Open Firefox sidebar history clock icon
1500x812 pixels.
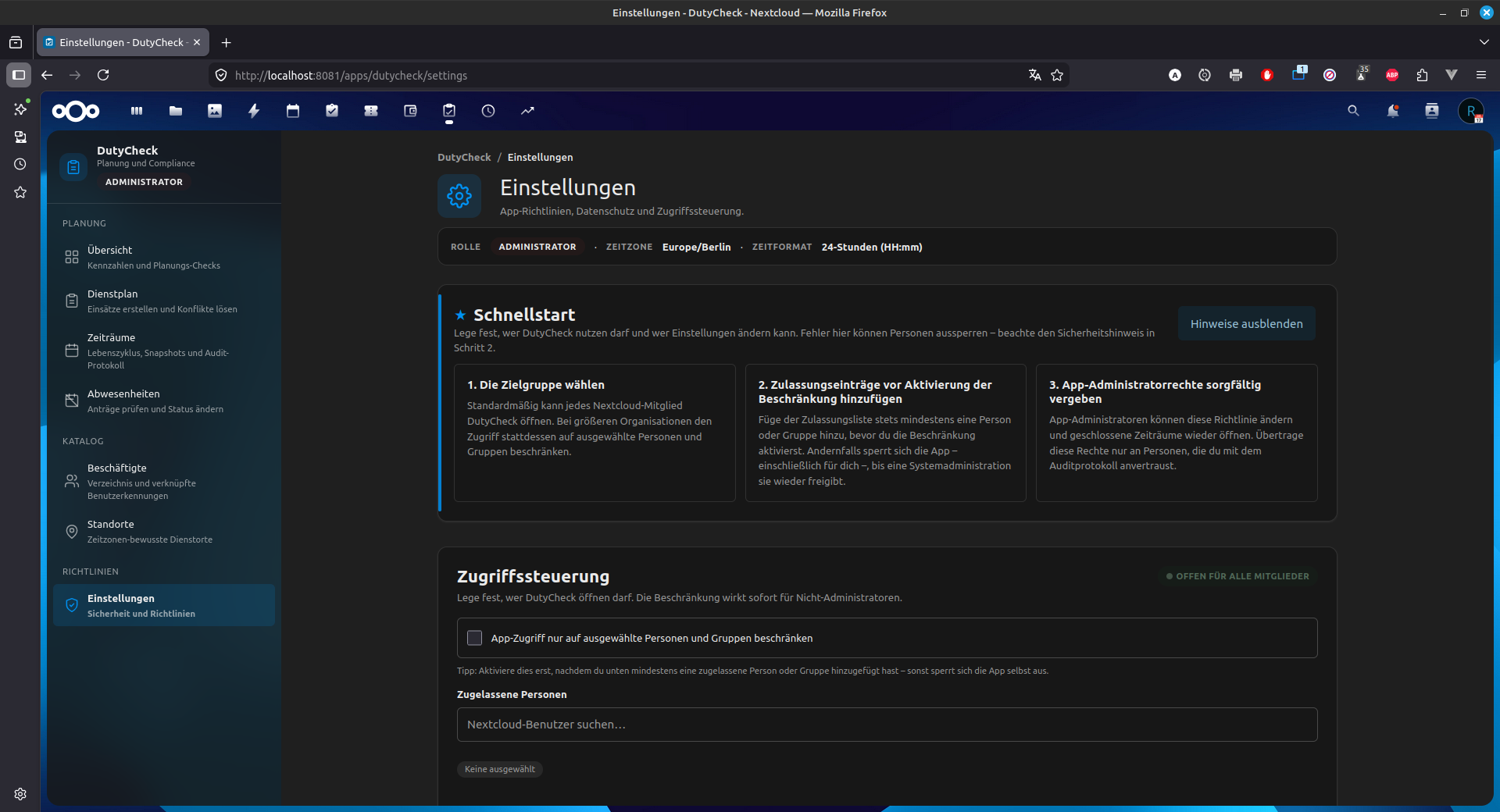click(x=20, y=164)
